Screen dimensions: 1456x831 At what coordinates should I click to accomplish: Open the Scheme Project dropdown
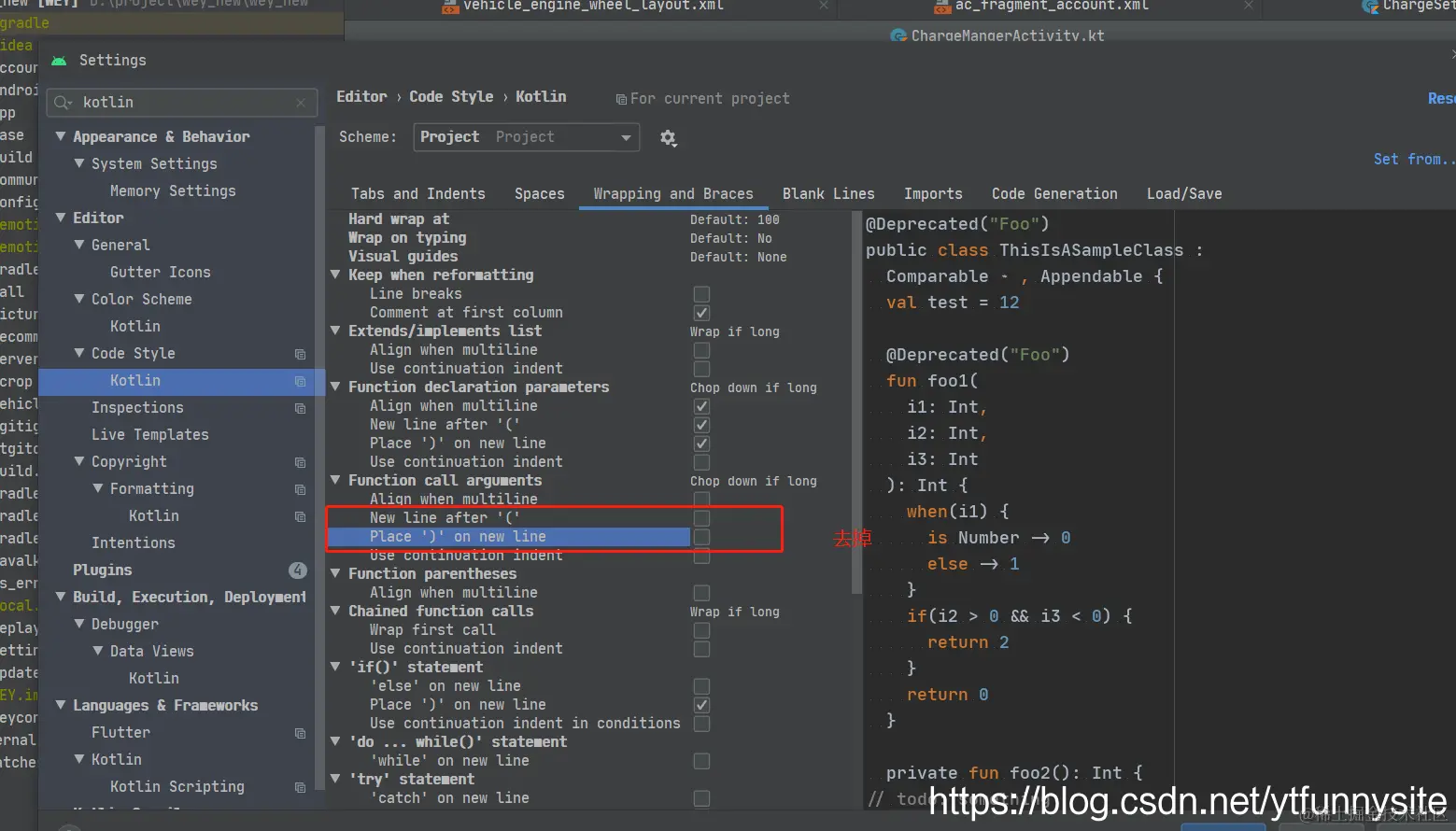[526, 137]
